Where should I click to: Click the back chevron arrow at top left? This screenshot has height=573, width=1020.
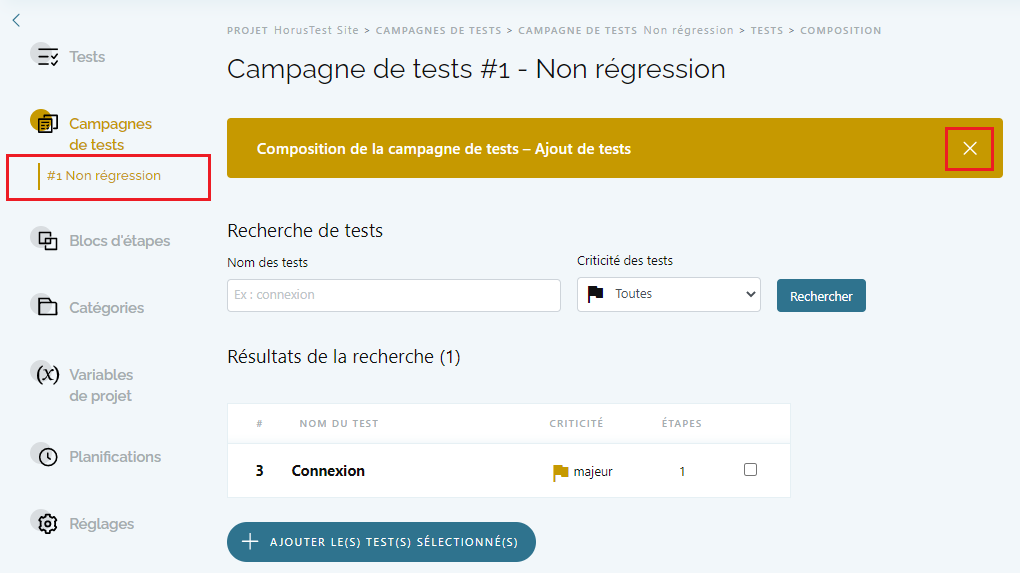16,20
